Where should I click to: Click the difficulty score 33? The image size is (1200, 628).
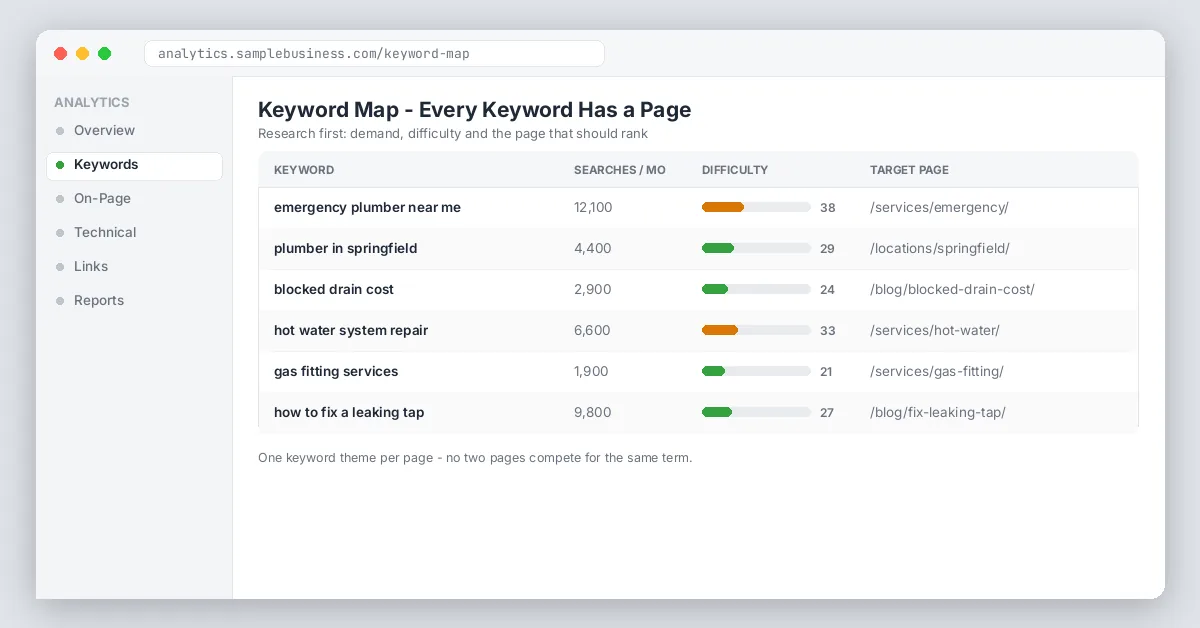[827, 331]
